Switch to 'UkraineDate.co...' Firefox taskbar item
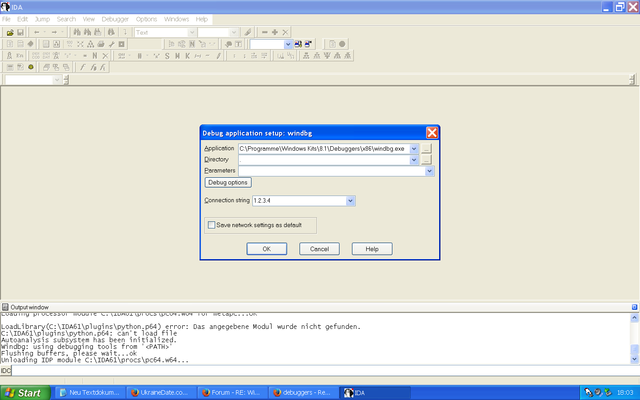Viewport: 640px width, 400px height. tap(161, 393)
